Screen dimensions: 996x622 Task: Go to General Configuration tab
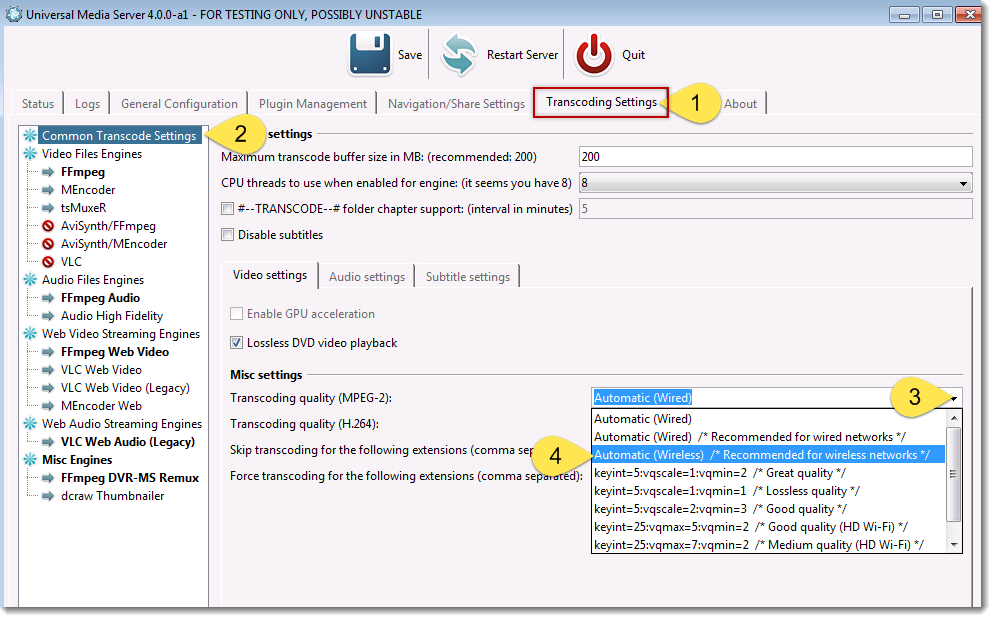[179, 104]
